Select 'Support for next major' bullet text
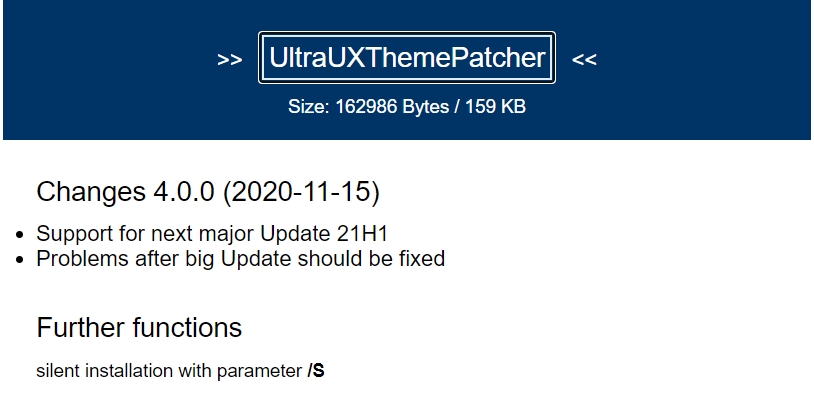814x417 pixels. [x=145, y=234]
